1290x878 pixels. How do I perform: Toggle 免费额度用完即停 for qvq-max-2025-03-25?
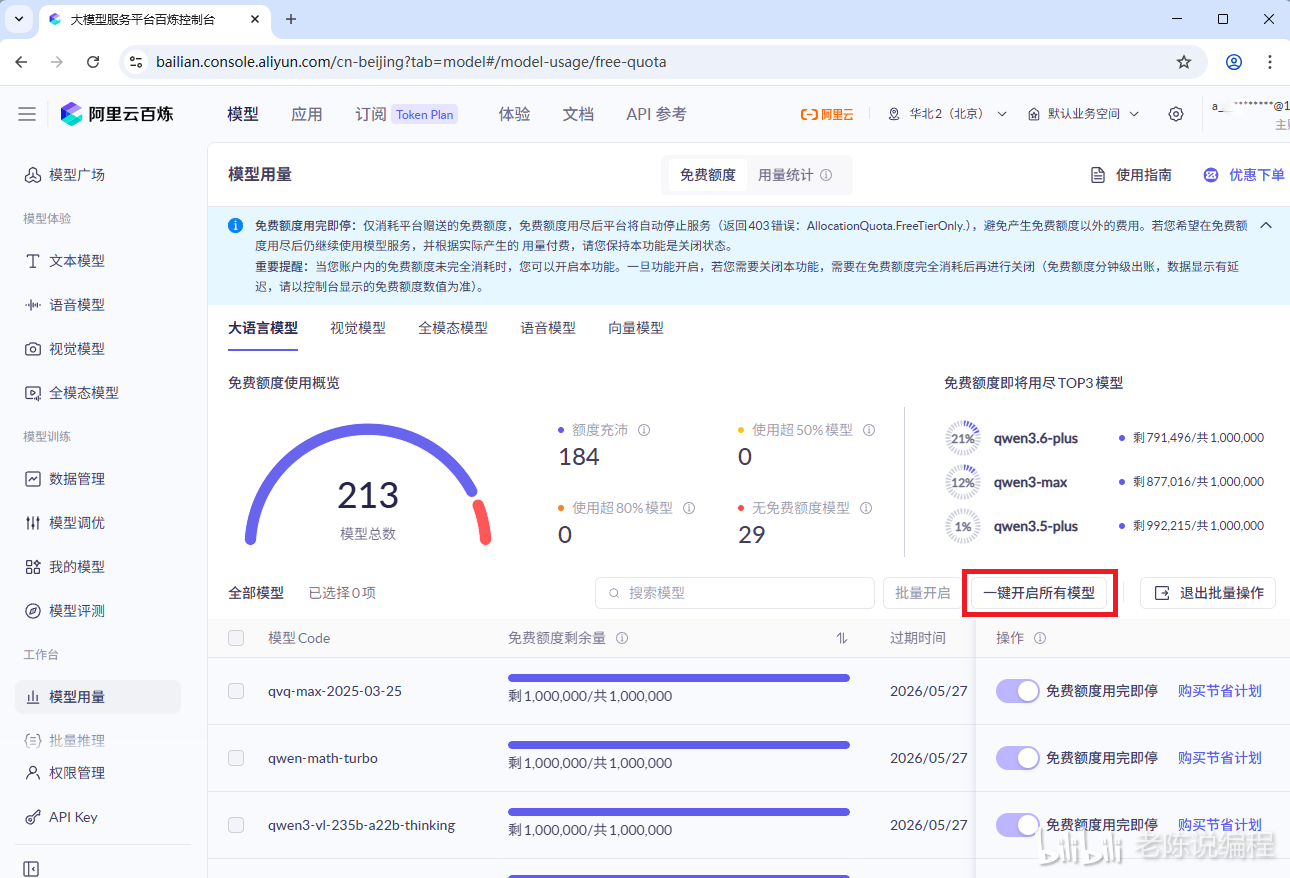(x=1018, y=691)
